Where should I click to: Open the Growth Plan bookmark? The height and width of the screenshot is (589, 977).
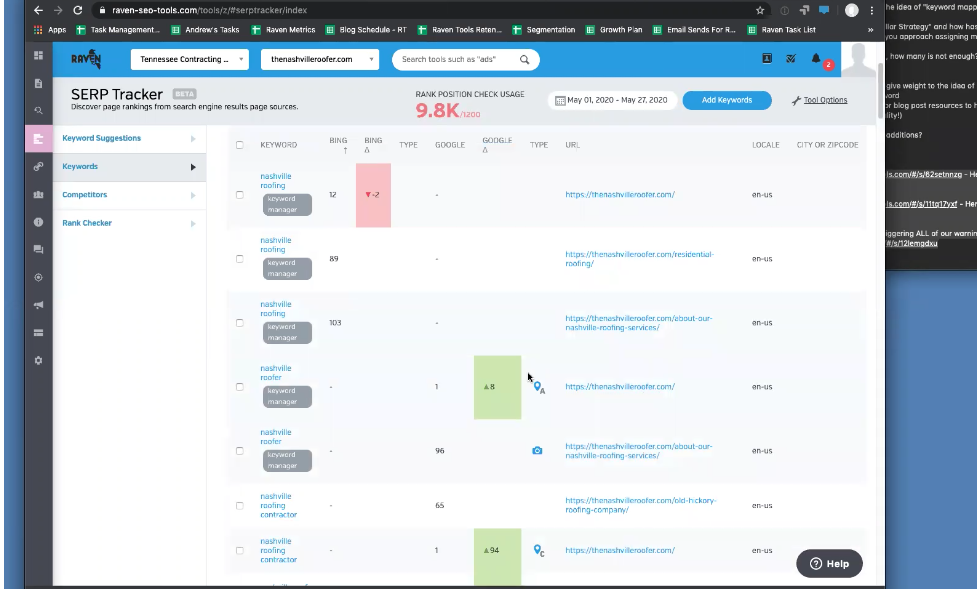coord(614,29)
